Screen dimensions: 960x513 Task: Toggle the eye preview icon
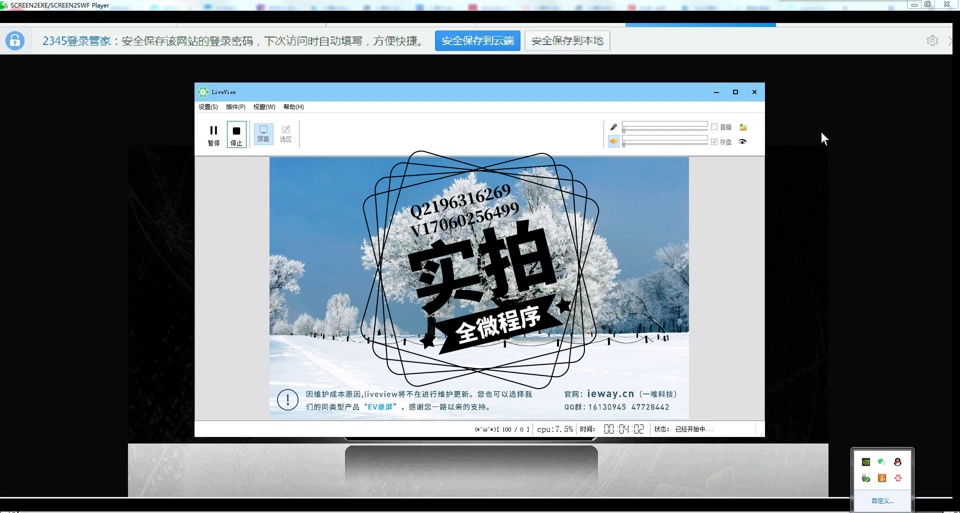pos(743,141)
